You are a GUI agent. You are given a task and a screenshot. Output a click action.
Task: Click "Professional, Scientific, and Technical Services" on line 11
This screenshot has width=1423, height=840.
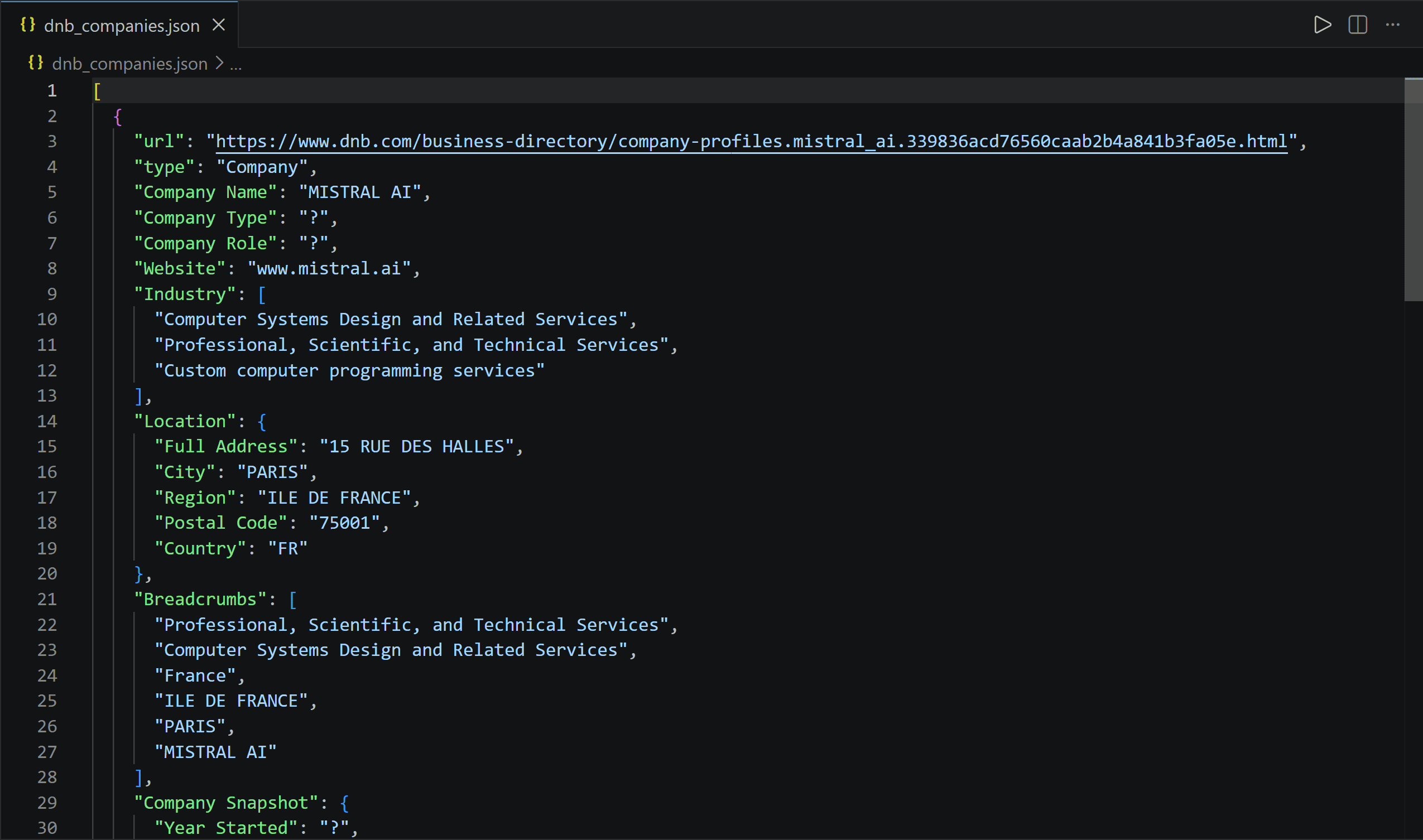tap(411, 345)
